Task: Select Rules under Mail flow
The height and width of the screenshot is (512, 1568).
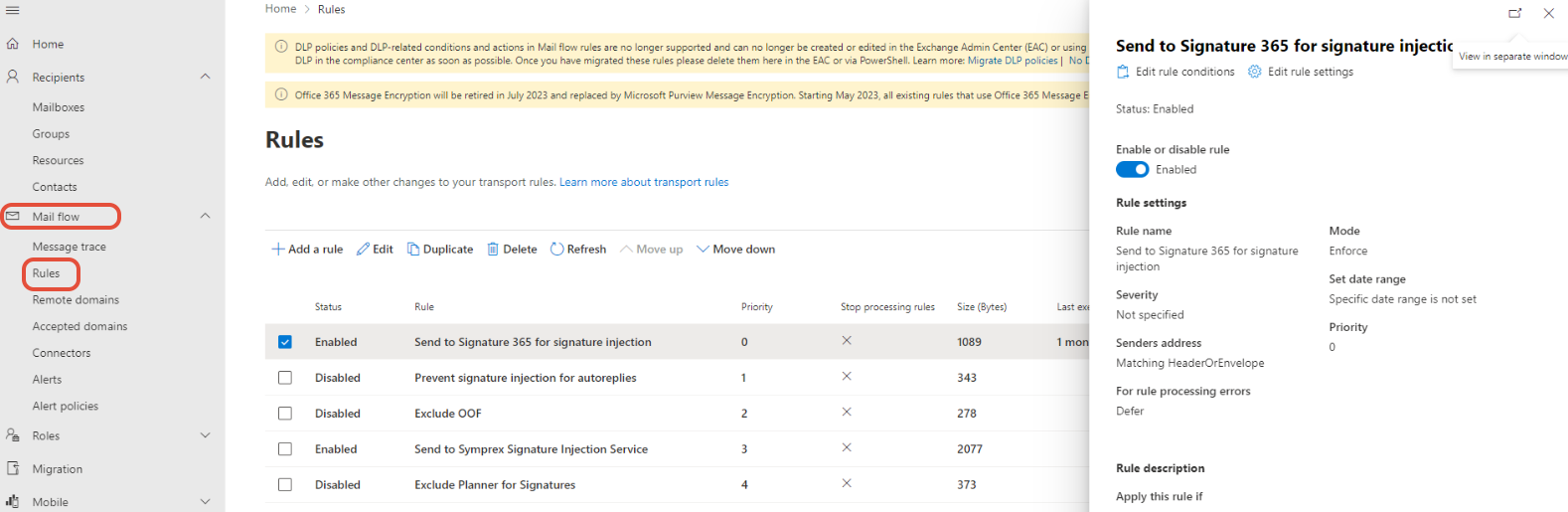Action: (46, 273)
